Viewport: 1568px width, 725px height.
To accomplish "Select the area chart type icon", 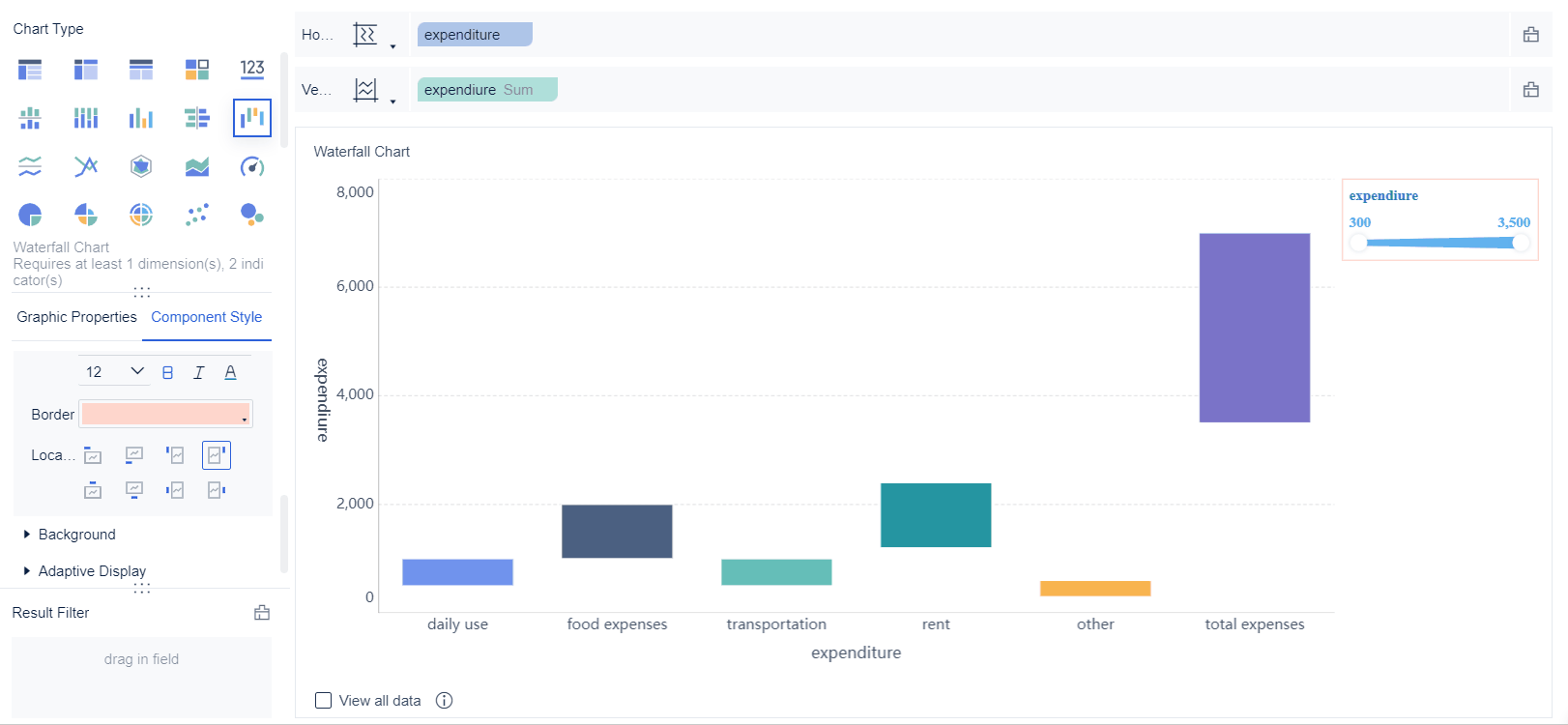I will [197, 167].
